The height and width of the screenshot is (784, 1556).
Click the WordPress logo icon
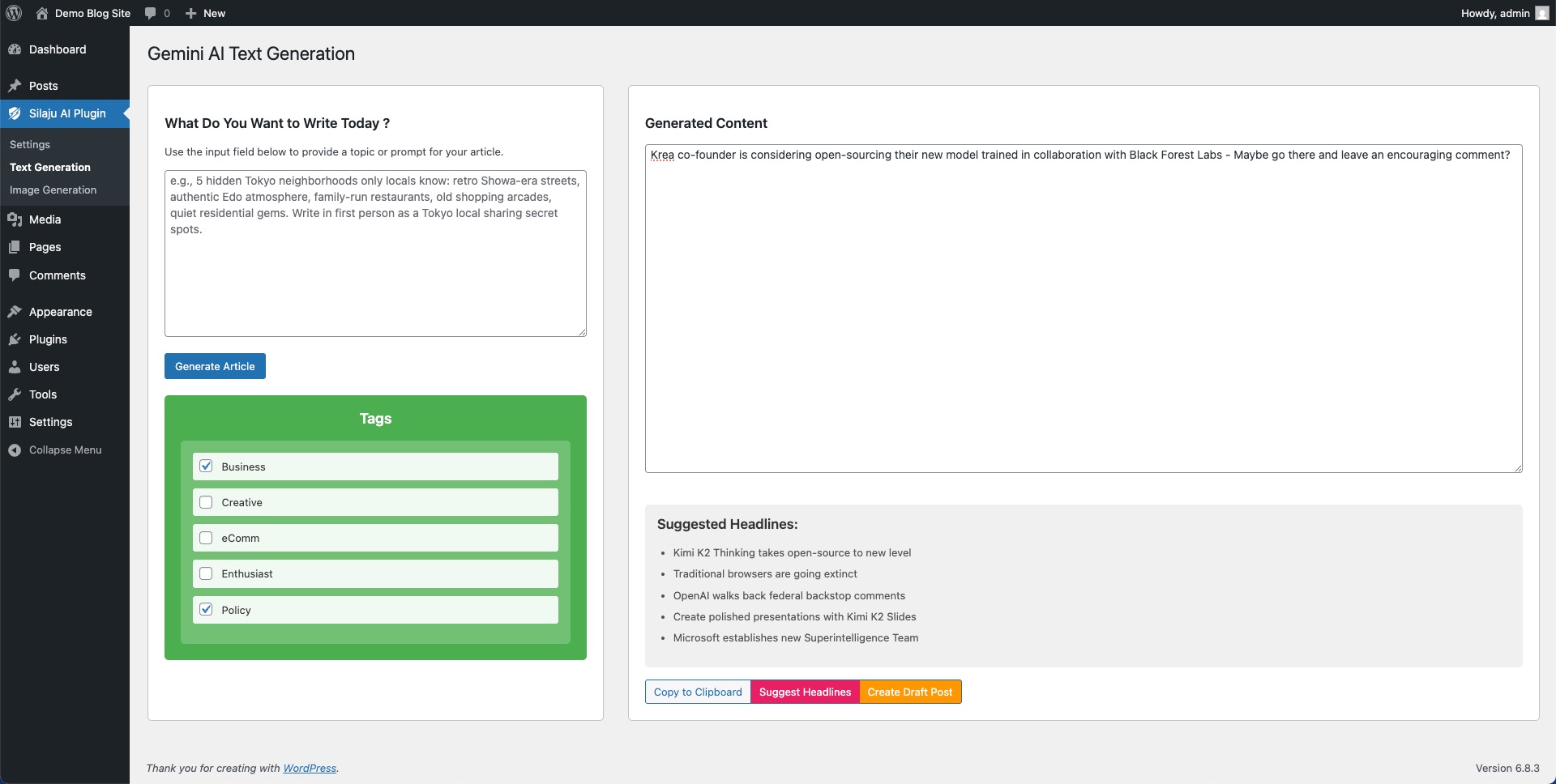pyautogui.click(x=14, y=13)
